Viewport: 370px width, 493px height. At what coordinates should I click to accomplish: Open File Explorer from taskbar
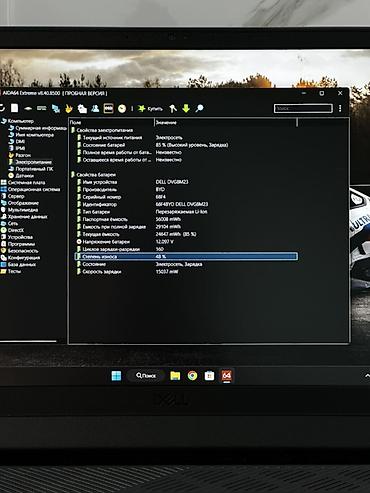175,376
